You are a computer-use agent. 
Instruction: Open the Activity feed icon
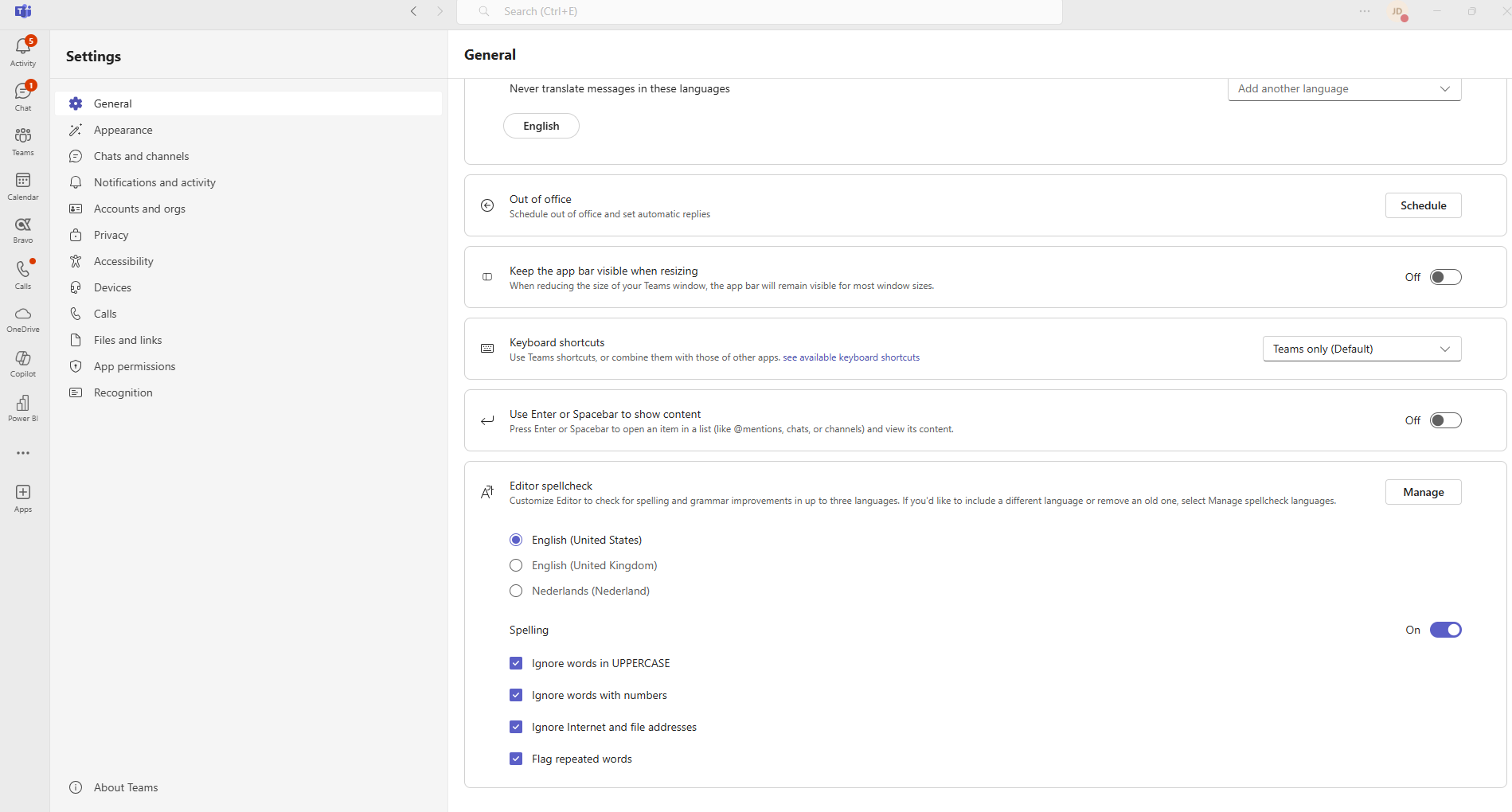click(23, 51)
